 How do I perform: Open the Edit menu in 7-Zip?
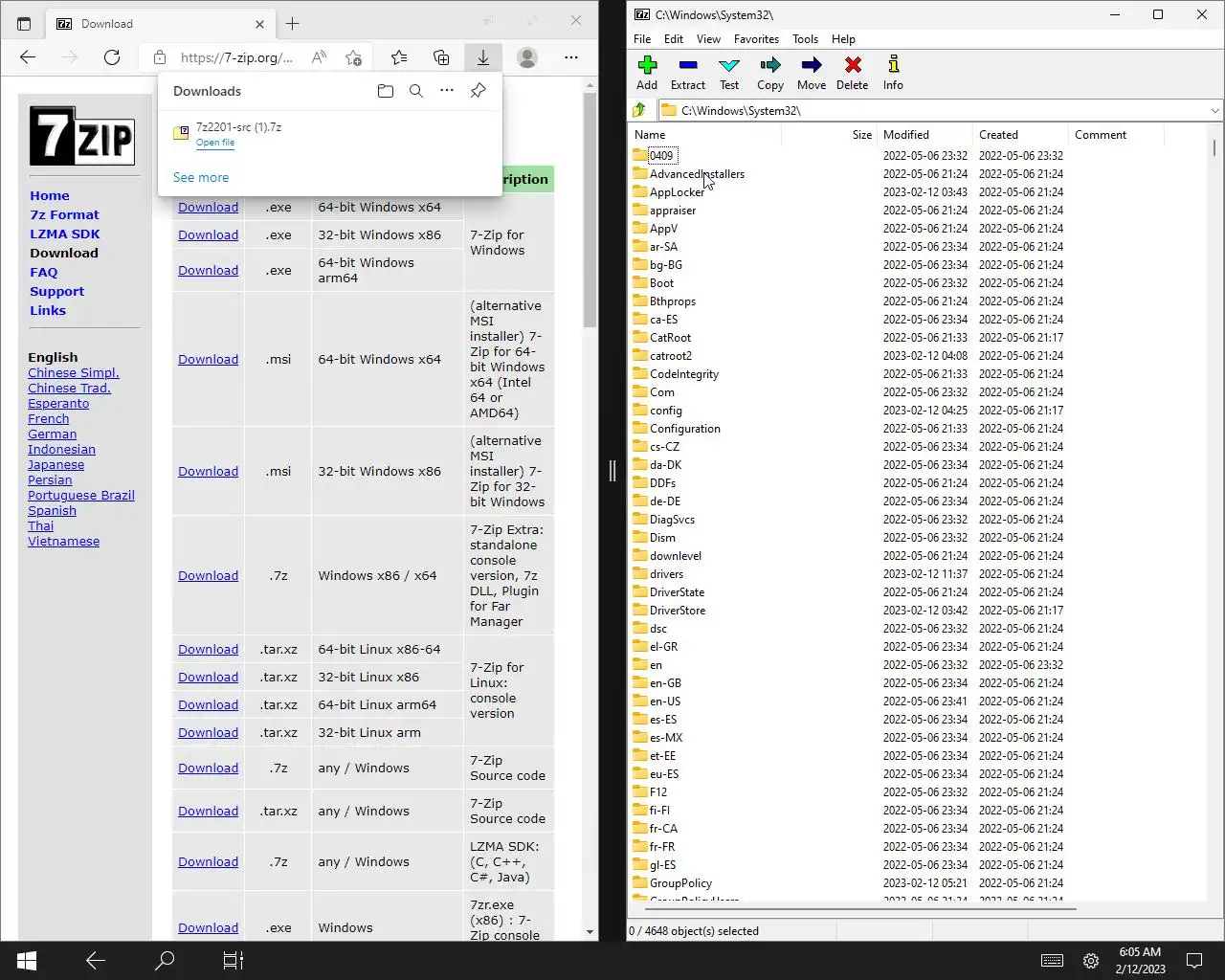(674, 39)
